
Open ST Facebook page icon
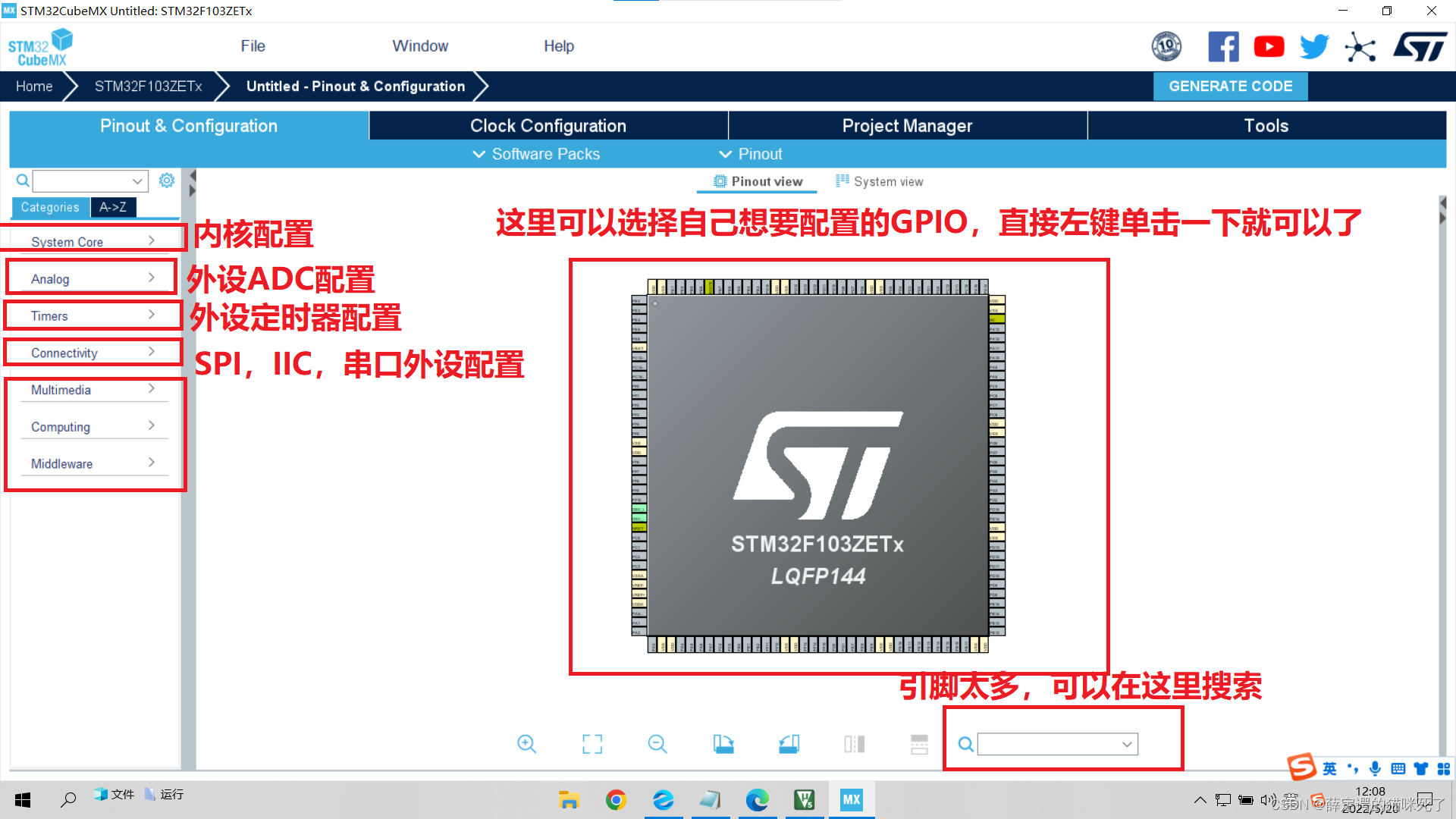click(1223, 47)
